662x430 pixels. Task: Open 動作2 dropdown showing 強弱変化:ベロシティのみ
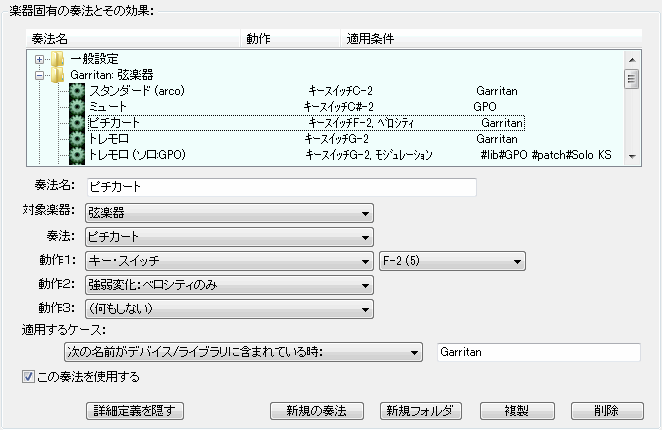coord(229,285)
